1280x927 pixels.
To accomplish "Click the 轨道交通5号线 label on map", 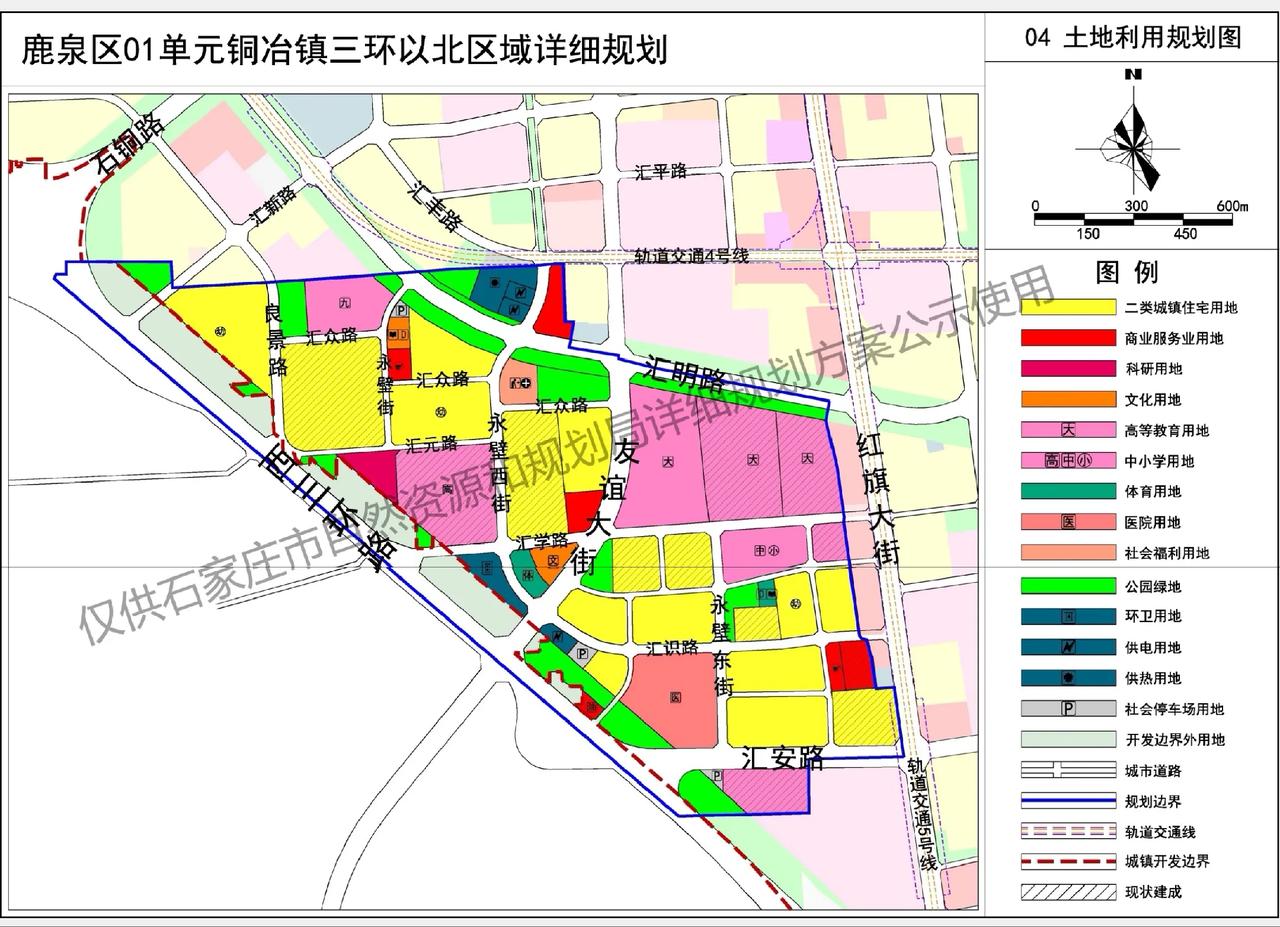I will pyautogui.click(x=922, y=813).
